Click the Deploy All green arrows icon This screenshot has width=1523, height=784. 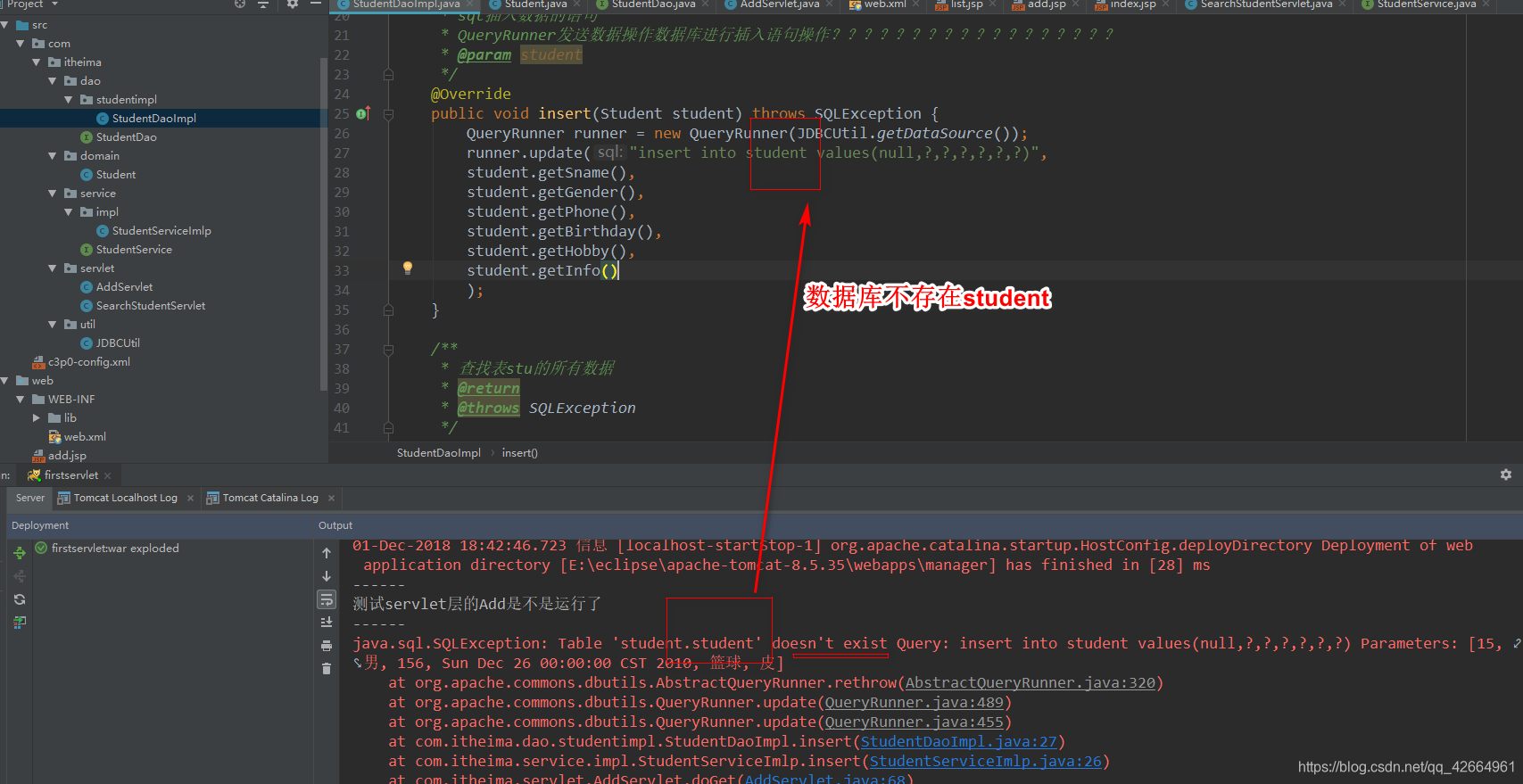(x=20, y=553)
